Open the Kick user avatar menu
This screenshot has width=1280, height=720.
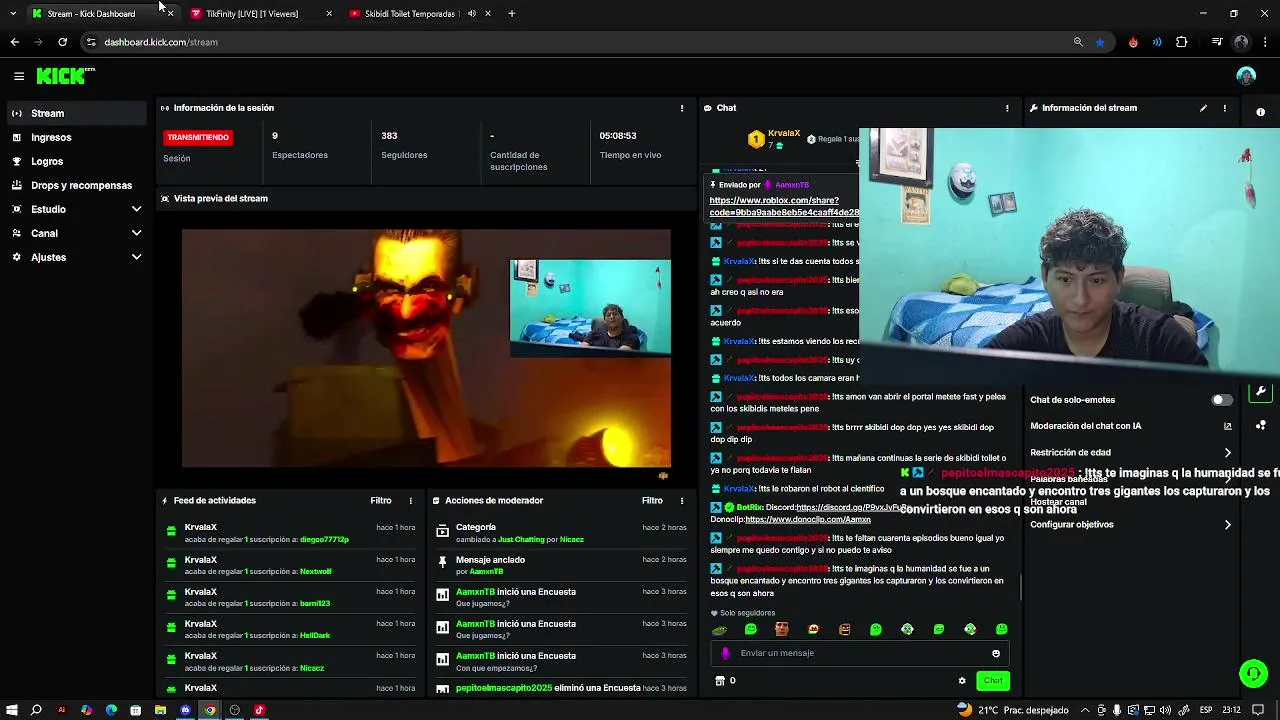[x=1245, y=76]
